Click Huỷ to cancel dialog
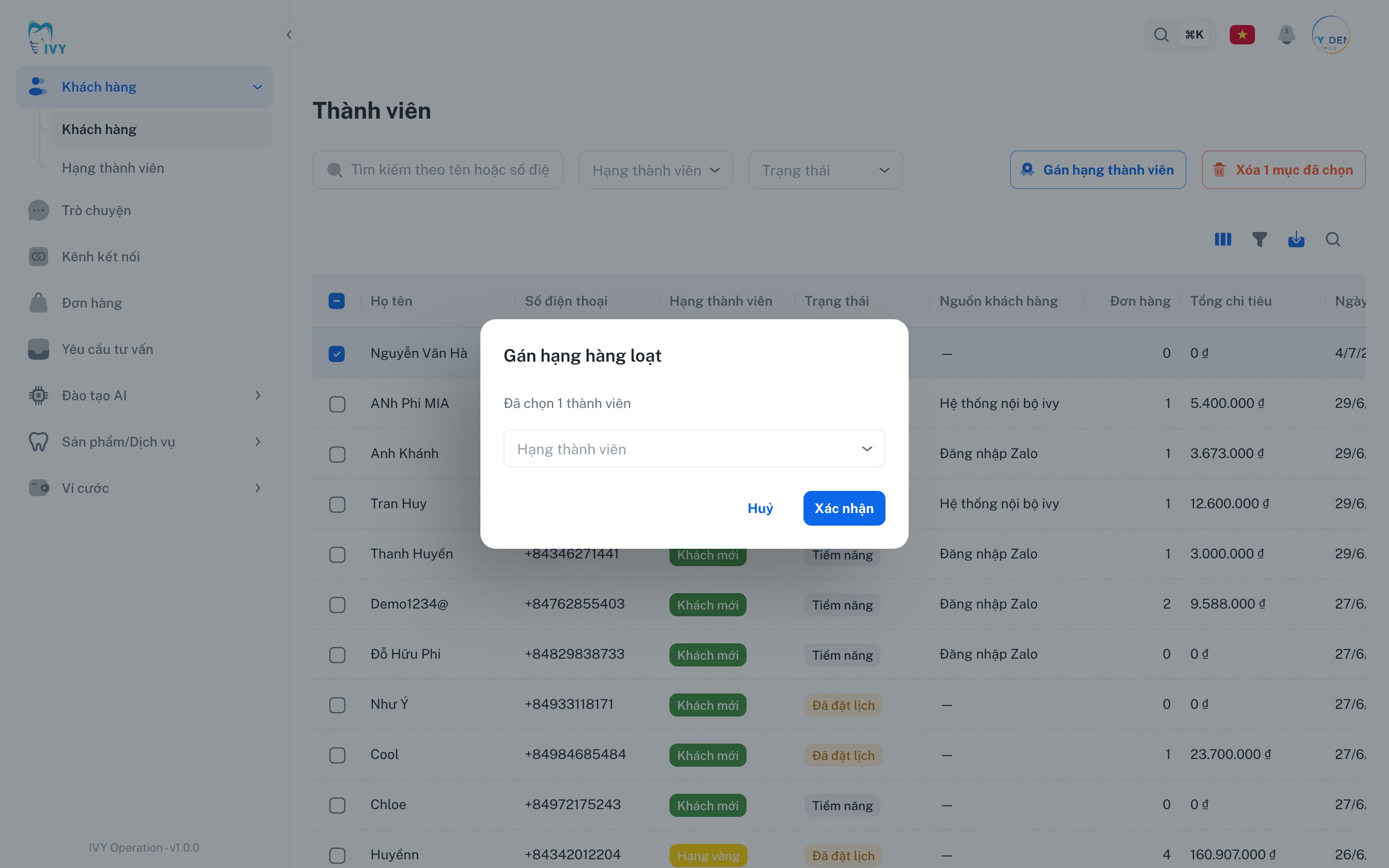Viewport: 1389px width, 868px height. pos(760,508)
